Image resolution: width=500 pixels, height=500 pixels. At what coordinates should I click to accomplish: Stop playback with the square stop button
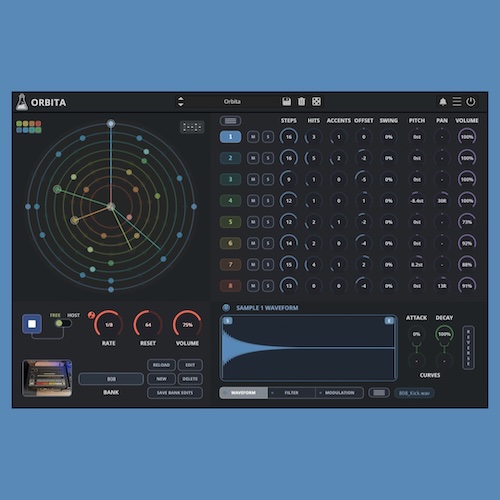[x=32, y=324]
